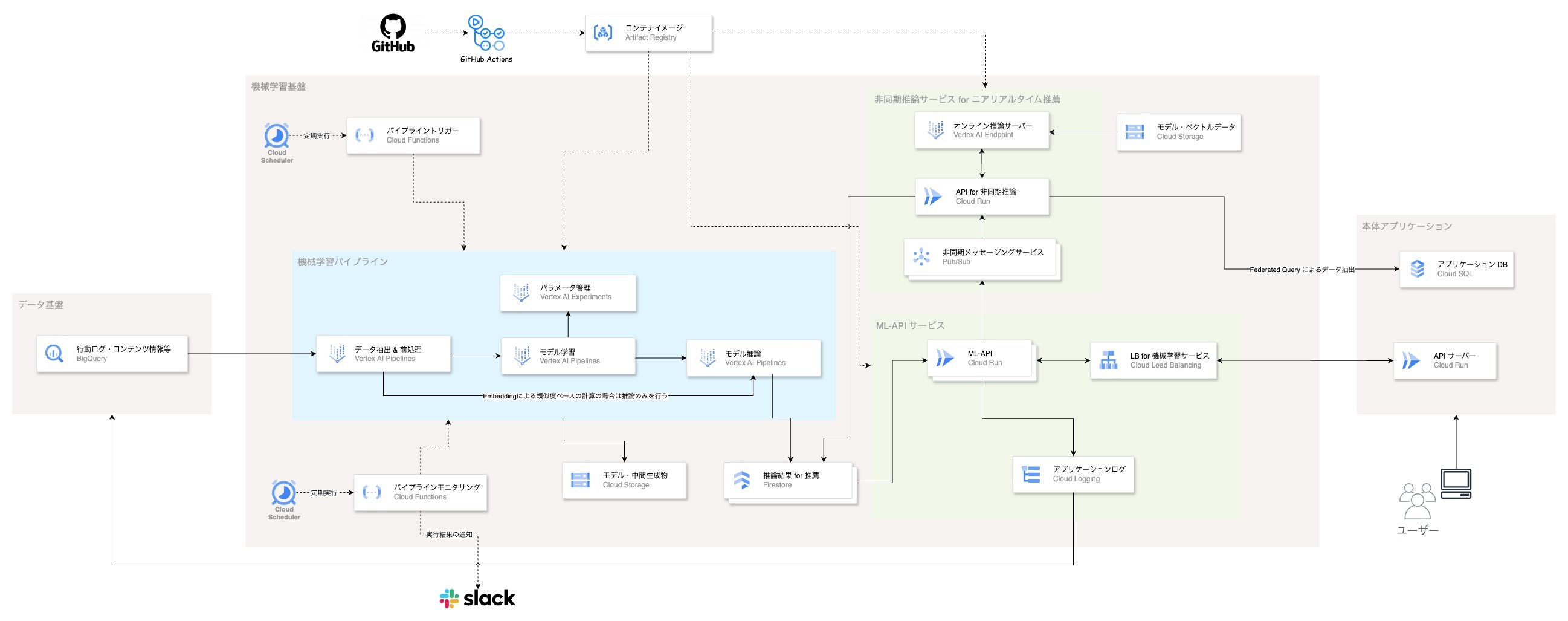Click 定期実行 label beside パイプライントリガー
This screenshot has height=621, width=1568.
tap(317, 136)
